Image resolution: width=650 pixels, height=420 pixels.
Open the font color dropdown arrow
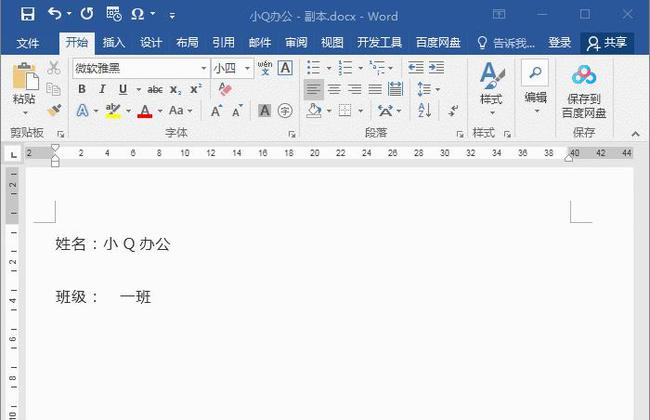[x=160, y=111]
